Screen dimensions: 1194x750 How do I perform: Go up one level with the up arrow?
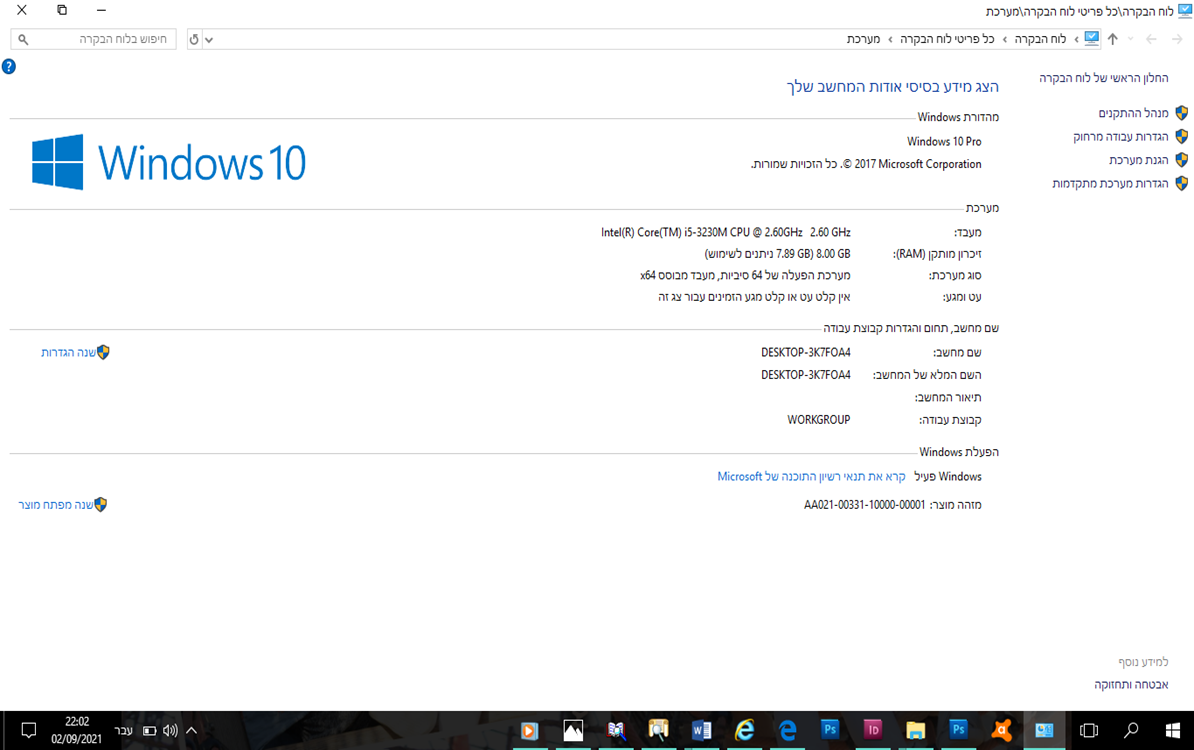pos(1113,39)
